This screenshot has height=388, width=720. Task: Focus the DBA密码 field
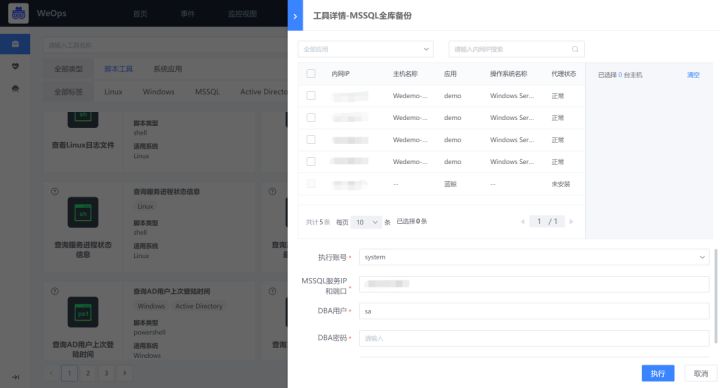click(x=534, y=338)
